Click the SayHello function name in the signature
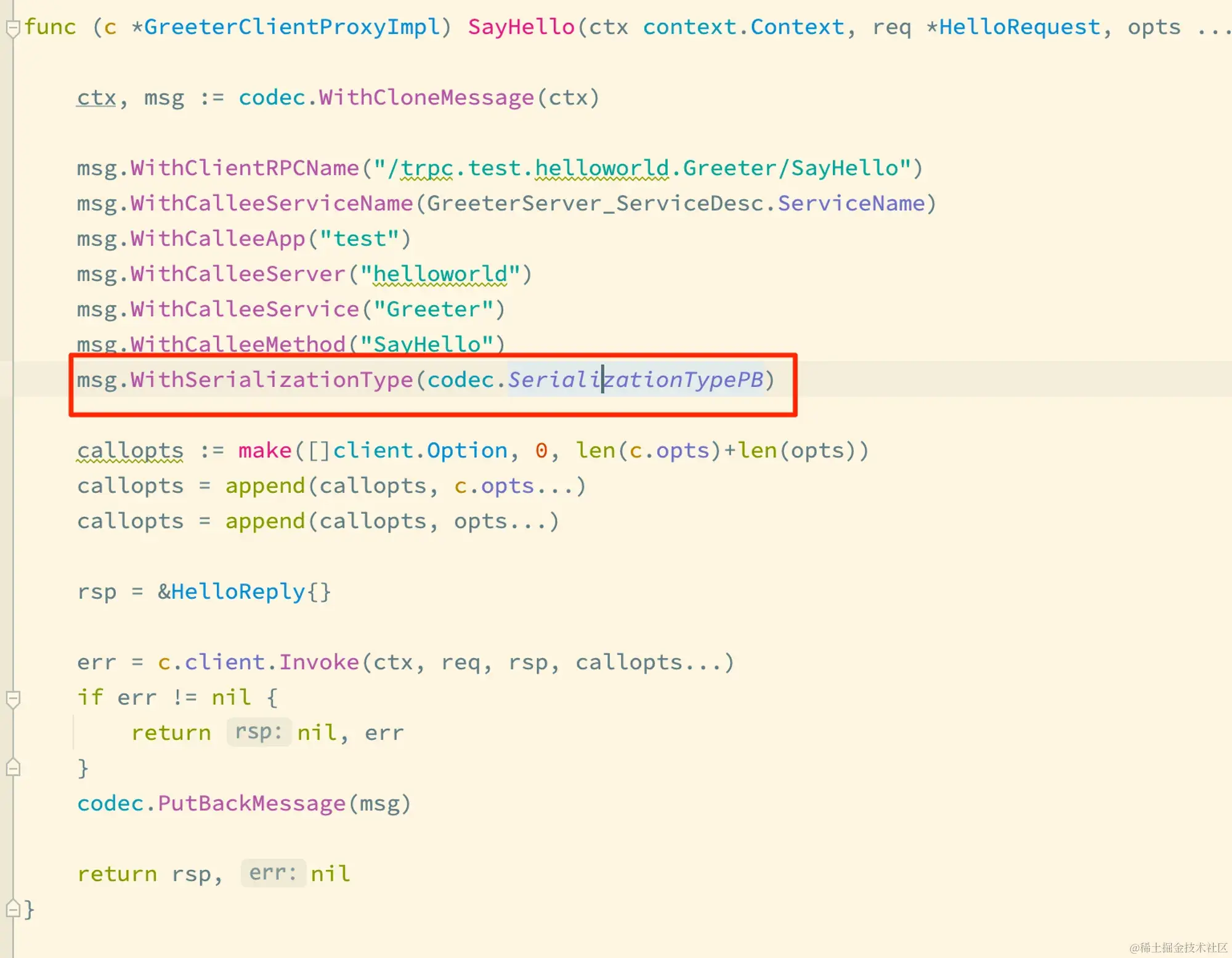Image resolution: width=1232 pixels, height=958 pixels. [521, 27]
